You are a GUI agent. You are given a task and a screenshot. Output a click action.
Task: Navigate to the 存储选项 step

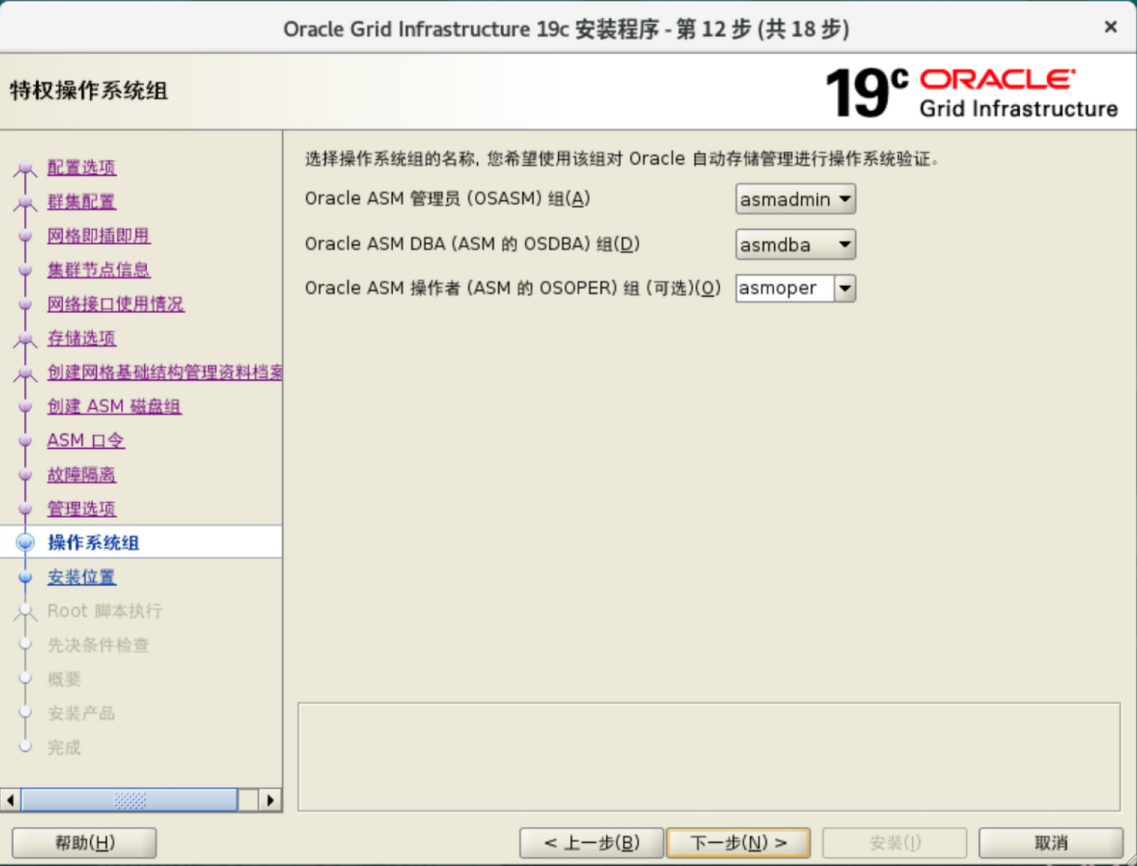[81, 338]
